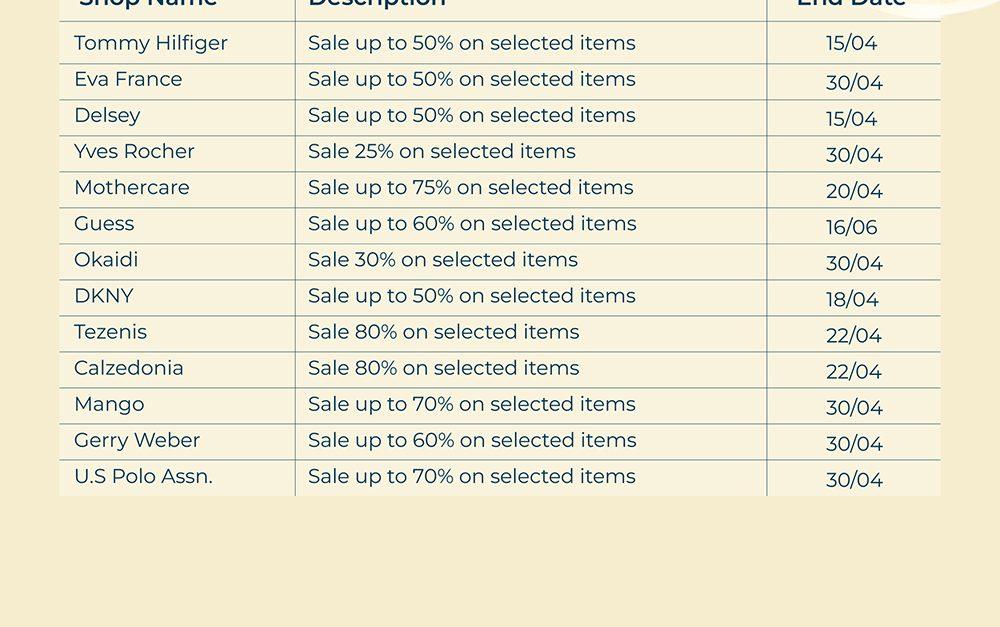Click the Tommy Hilfiger shop name
Viewport: 1000px width, 627px height.
[x=151, y=43]
